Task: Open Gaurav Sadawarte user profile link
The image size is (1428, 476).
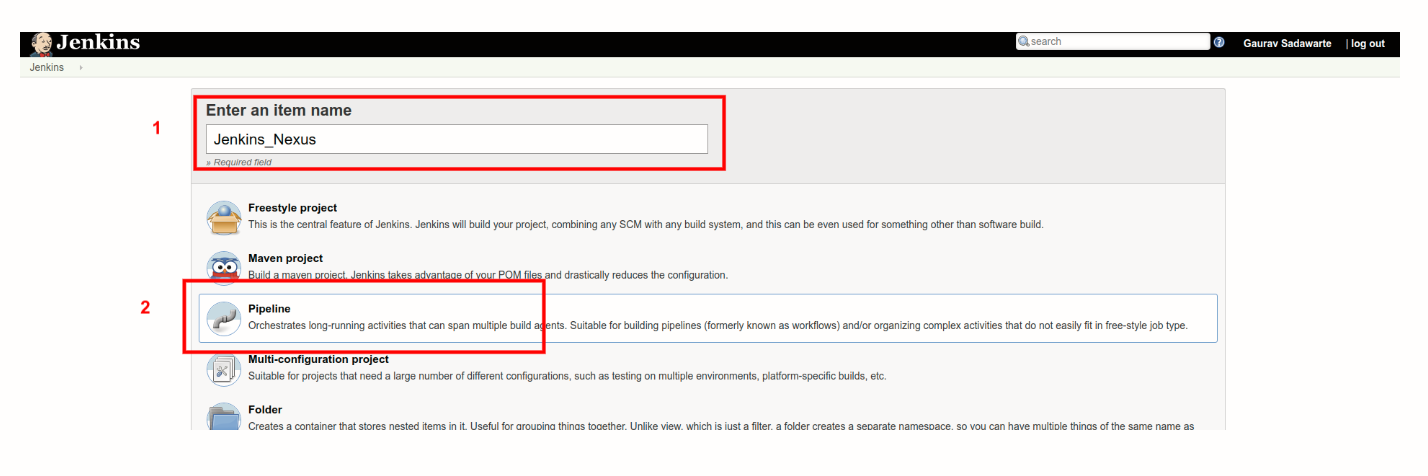Action: [1287, 44]
